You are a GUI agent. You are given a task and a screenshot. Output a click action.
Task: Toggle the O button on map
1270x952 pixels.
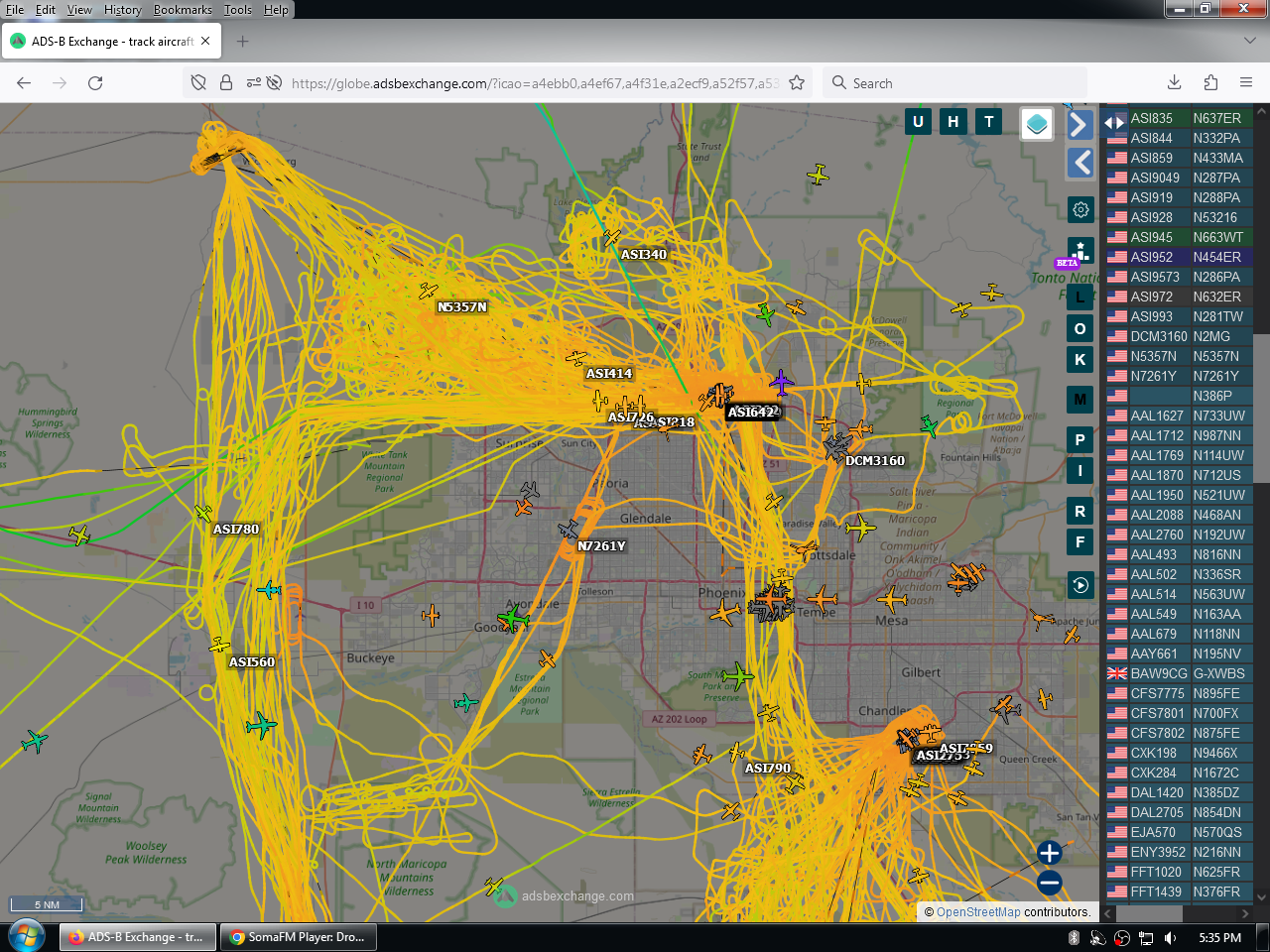1080,328
